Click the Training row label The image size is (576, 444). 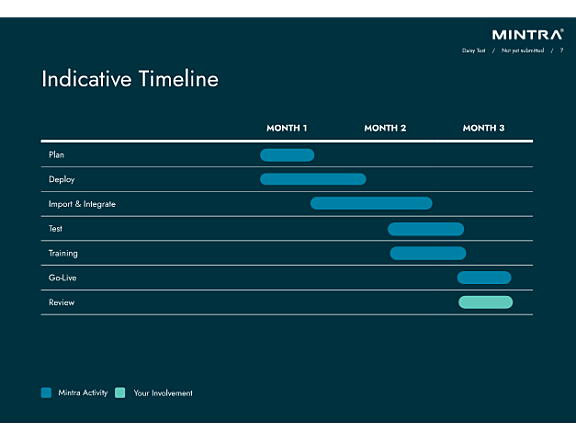63,253
